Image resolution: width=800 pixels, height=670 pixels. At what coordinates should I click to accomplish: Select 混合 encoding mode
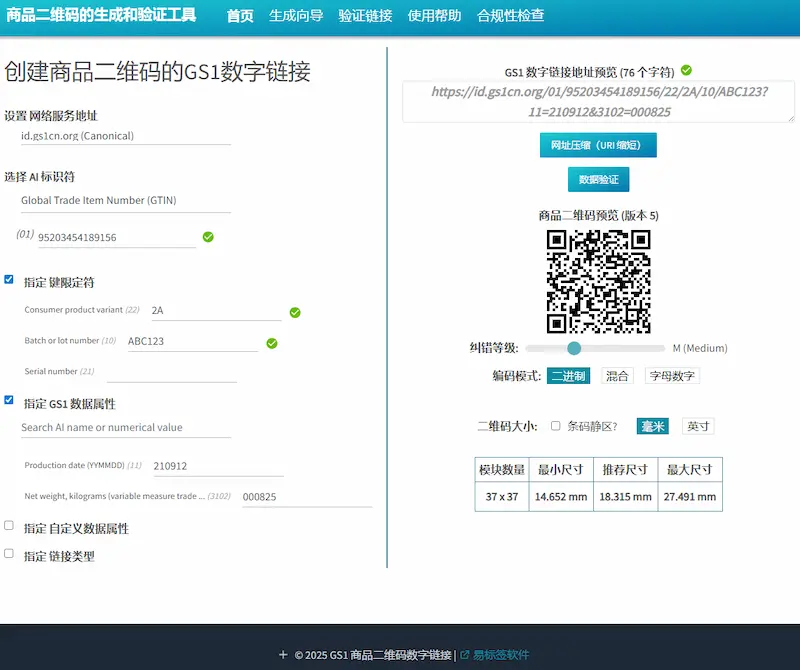617,376
